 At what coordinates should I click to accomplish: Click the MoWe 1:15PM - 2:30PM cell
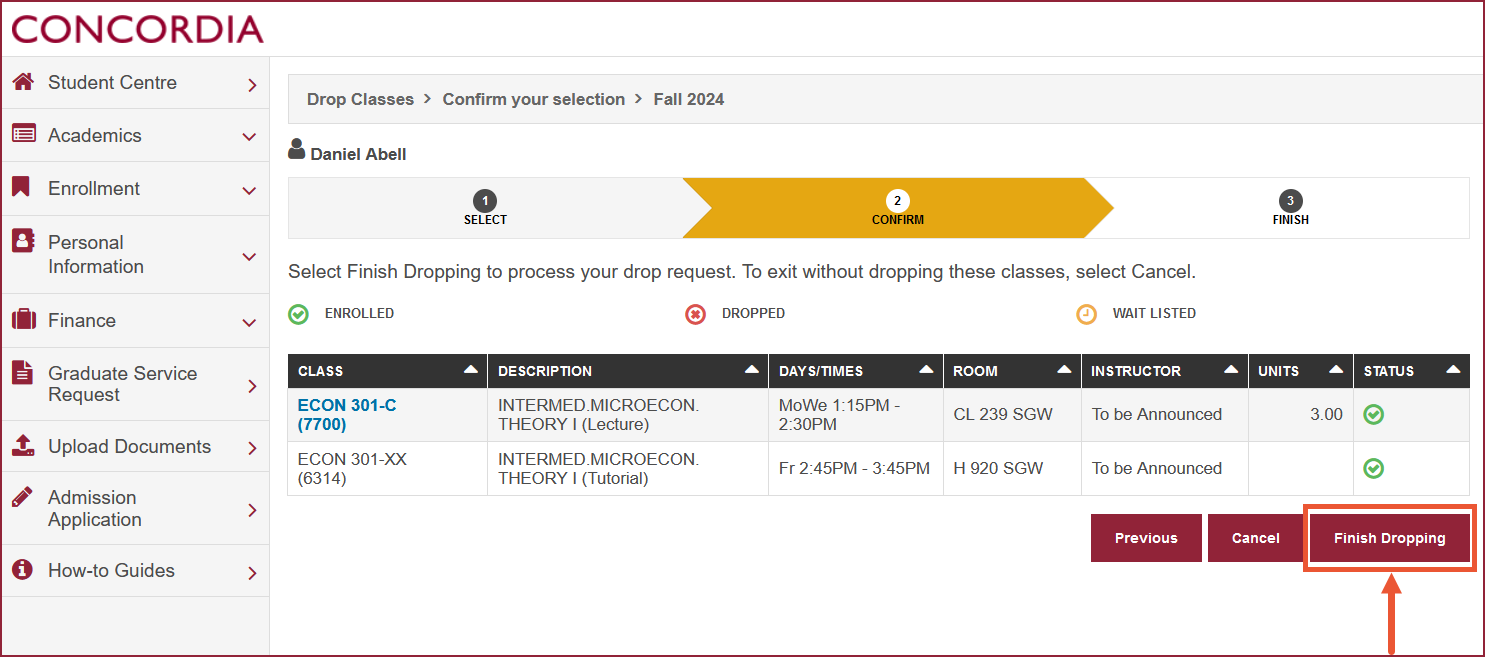click(855, 415)
